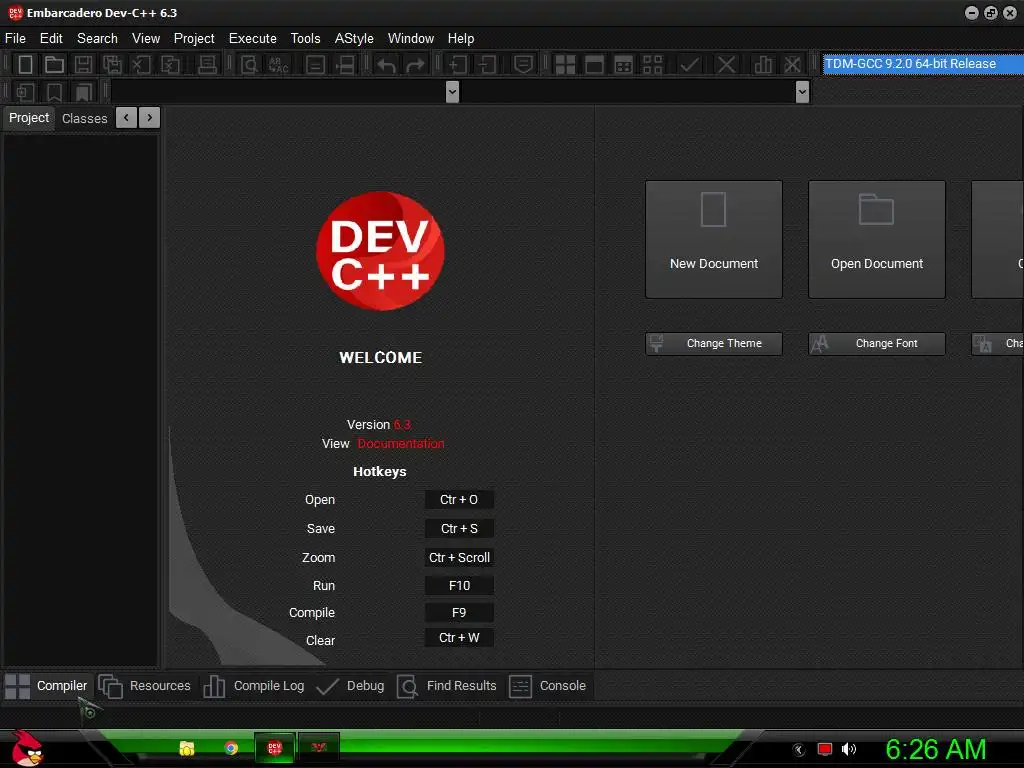
Task: Click the Undo arrow toolbar icon
Action: coord(387,65)
